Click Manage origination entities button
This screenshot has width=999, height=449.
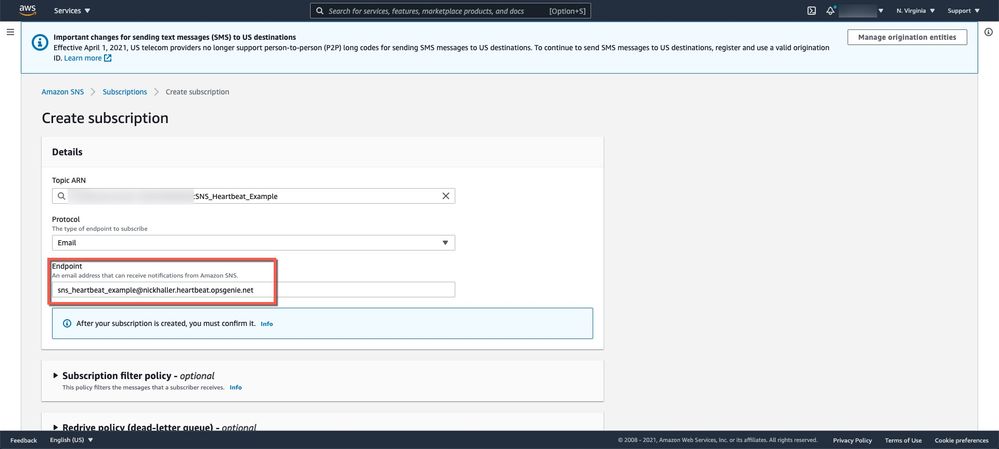coord(907,38)
